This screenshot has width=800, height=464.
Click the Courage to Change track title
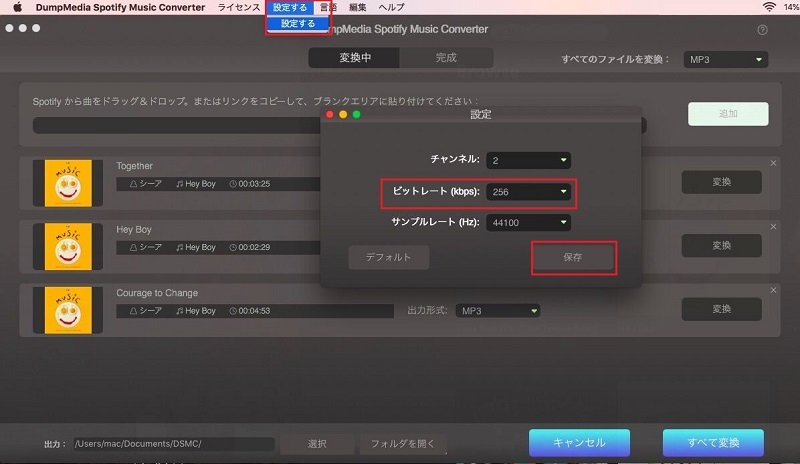tap(157, 293)
